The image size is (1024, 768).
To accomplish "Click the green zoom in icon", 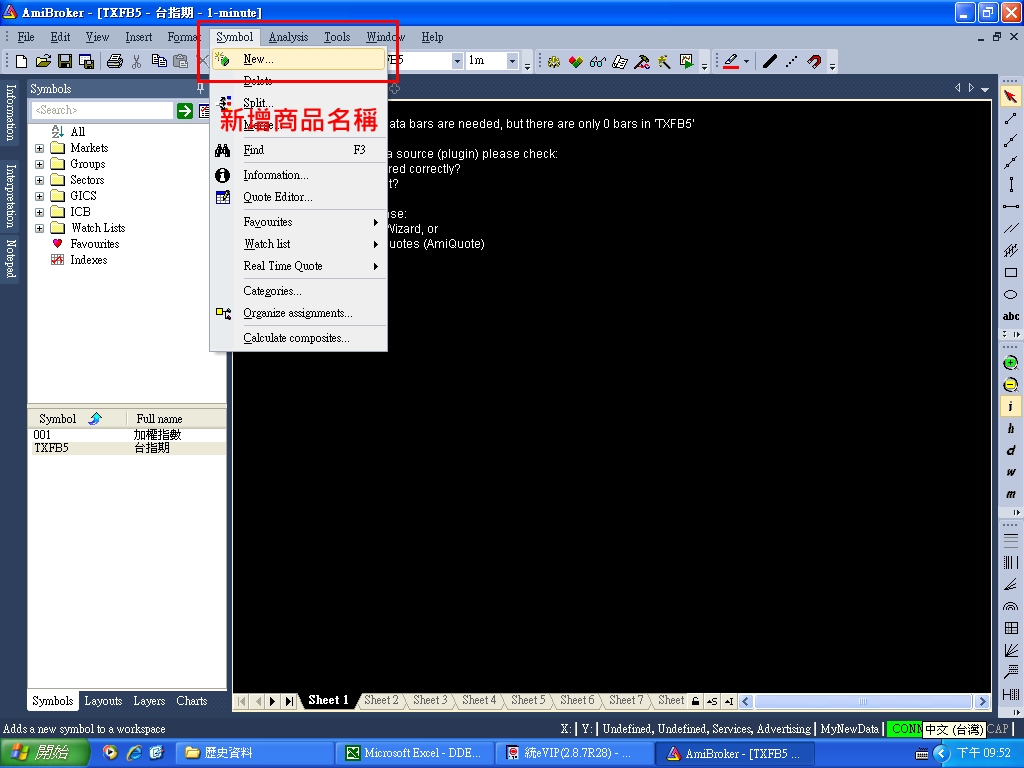I will [1010, 363].
